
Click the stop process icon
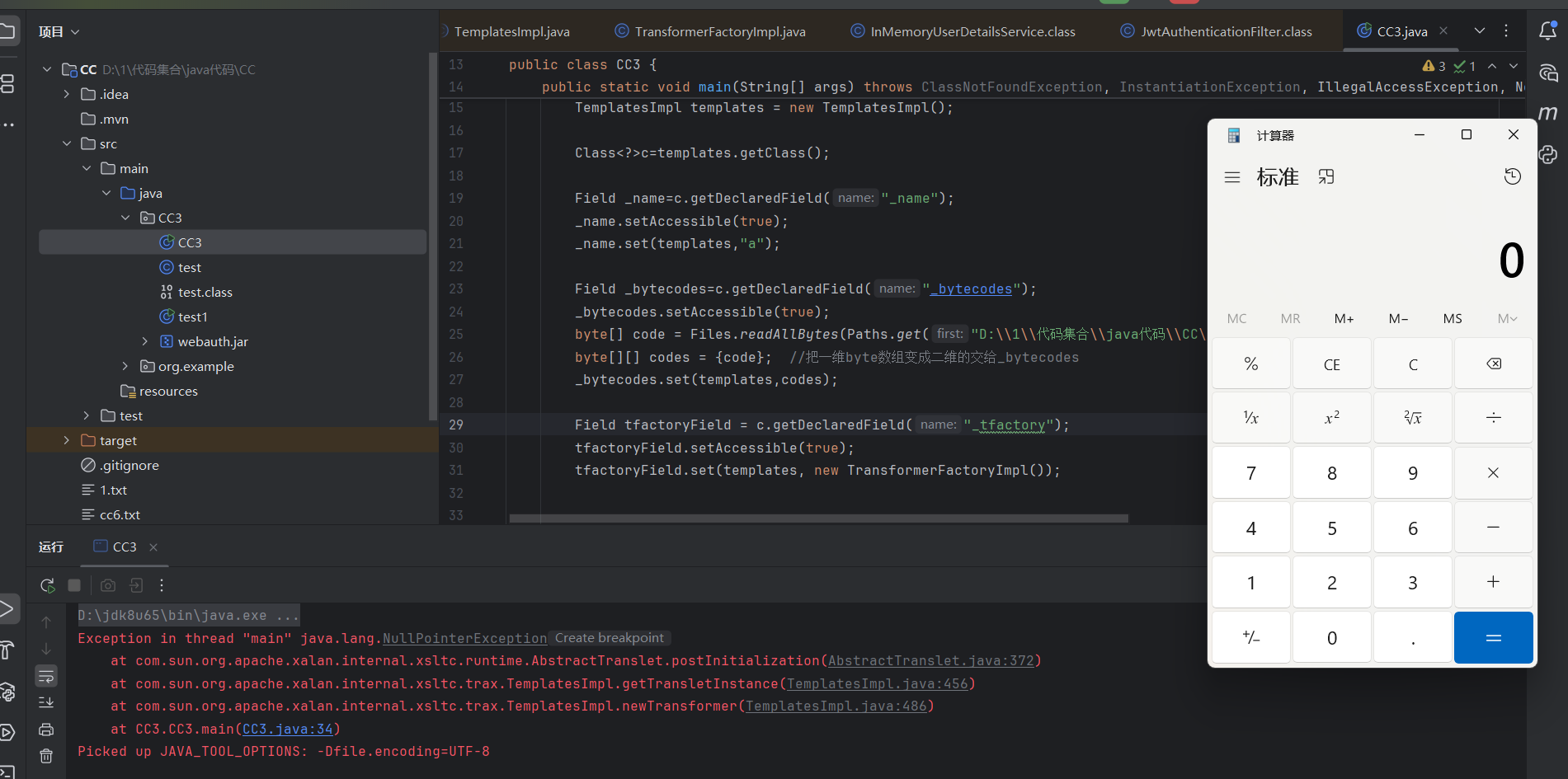pyautogui.click(x=74, y=585)
